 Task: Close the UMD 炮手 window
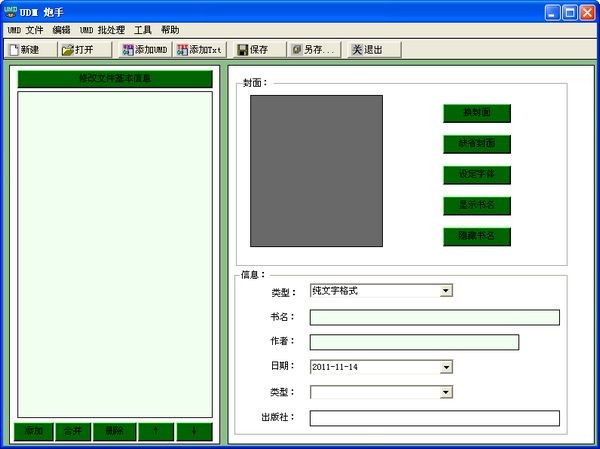tap(587, 13)
